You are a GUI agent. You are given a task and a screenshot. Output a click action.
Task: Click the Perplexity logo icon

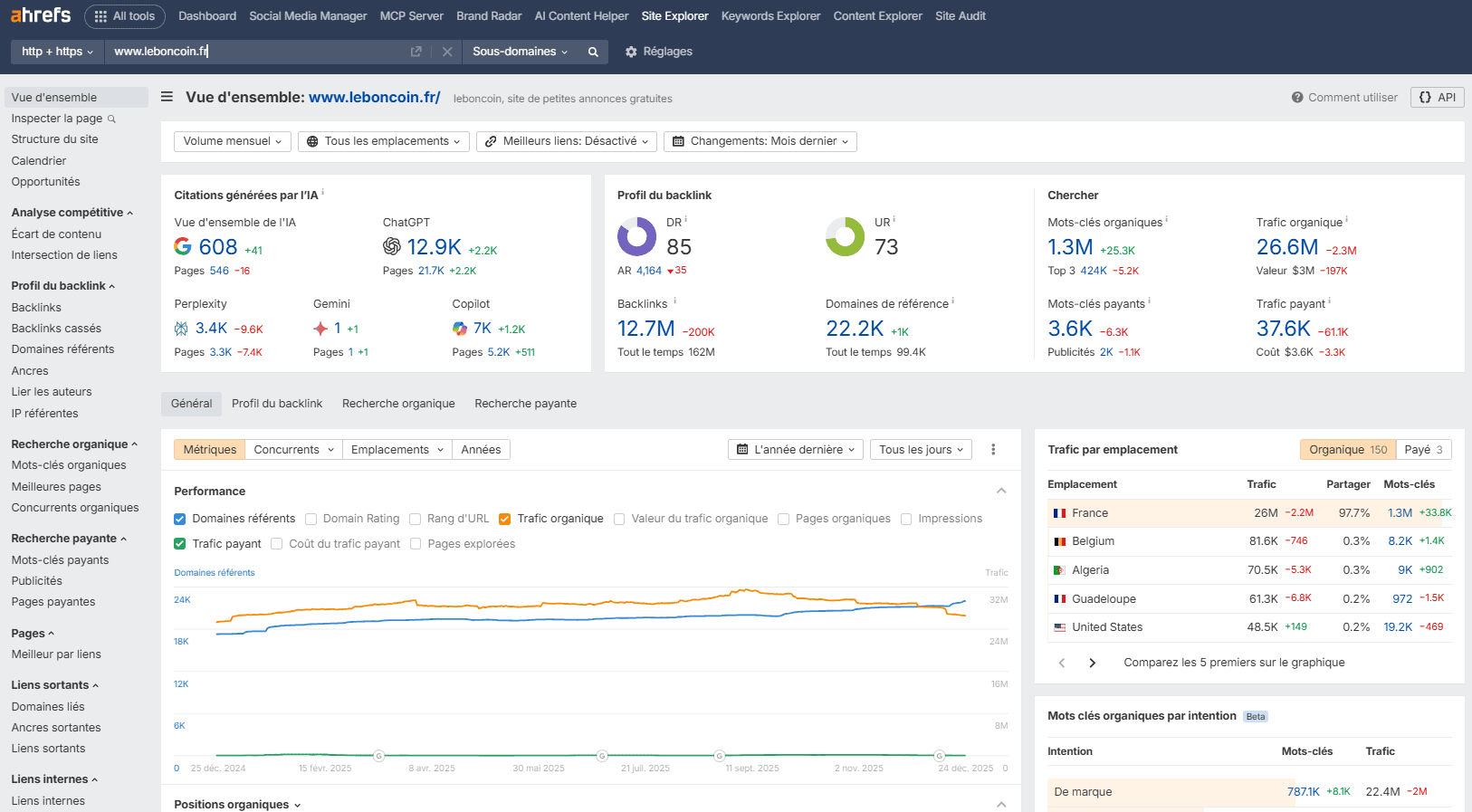(181, 329)
